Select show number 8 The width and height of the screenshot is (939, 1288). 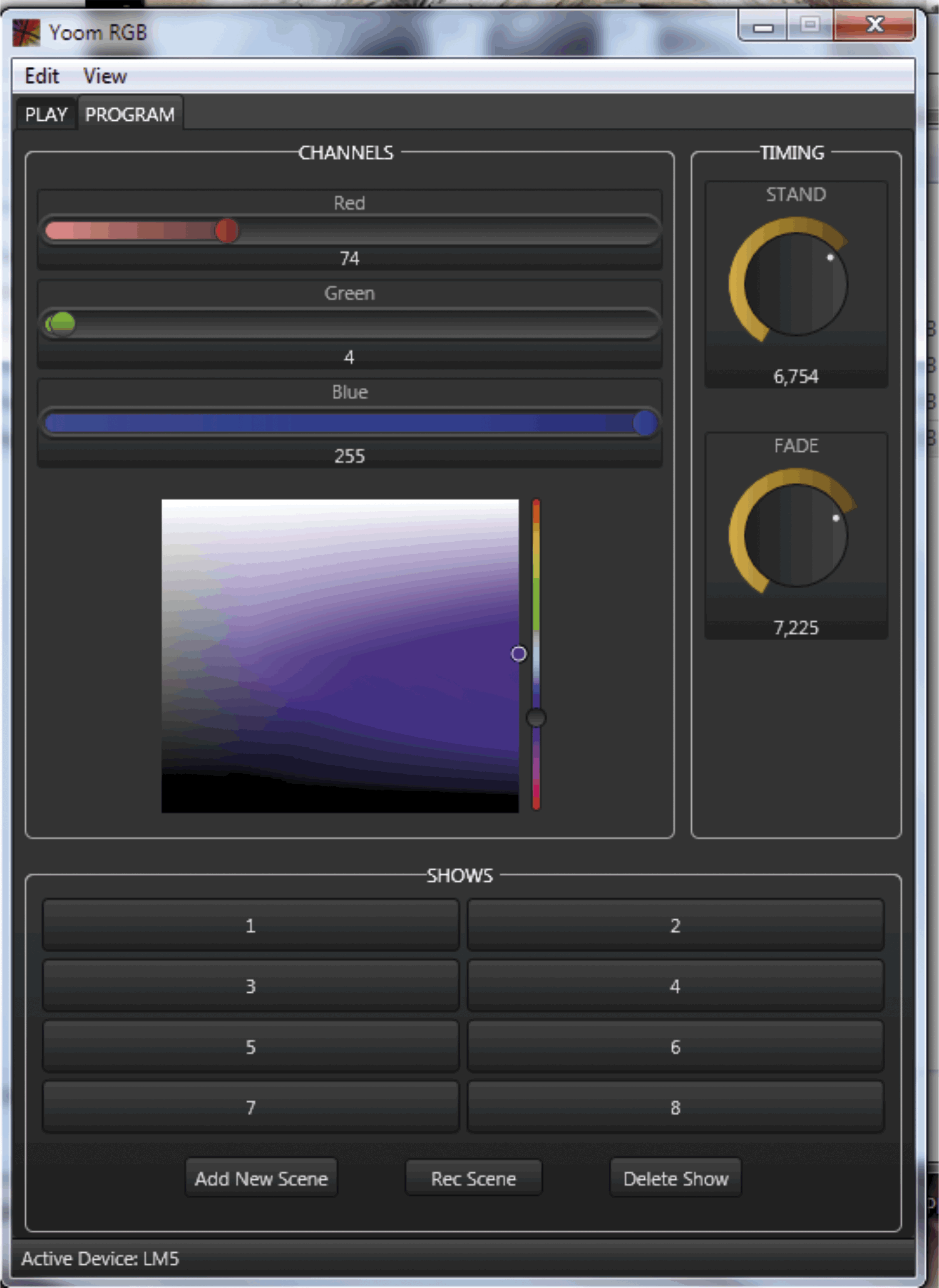click(x=675, y=1107)
